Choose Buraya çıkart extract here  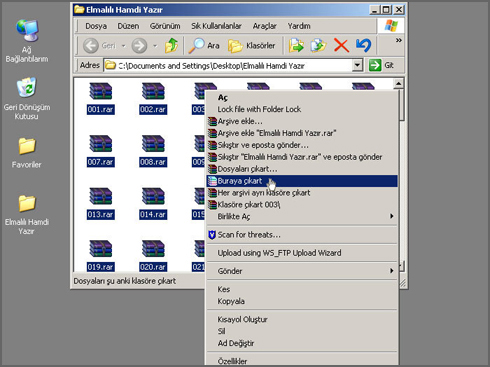[x=302, y=181]
